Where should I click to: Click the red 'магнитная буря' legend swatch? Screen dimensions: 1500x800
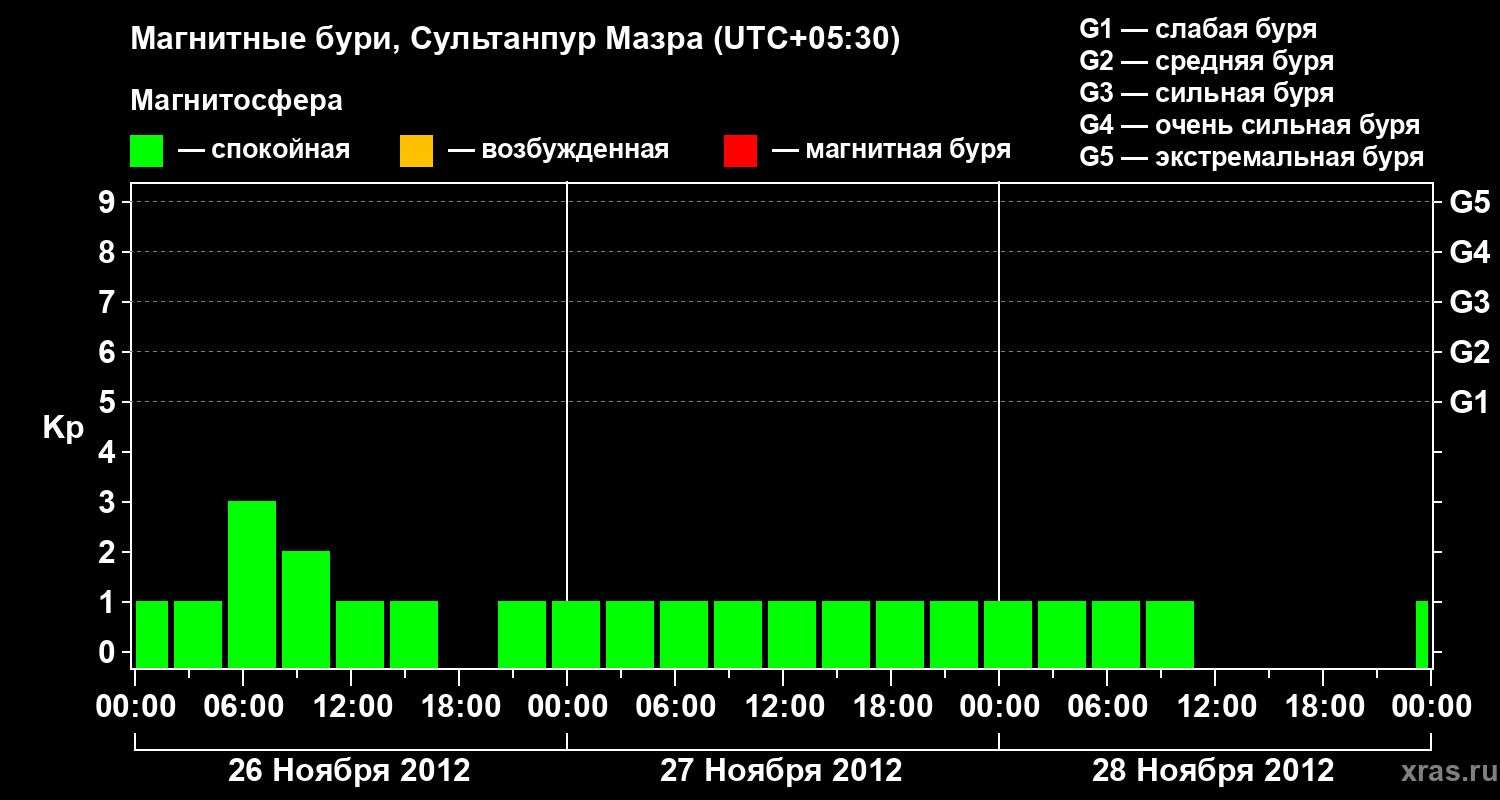coord(740,151)
